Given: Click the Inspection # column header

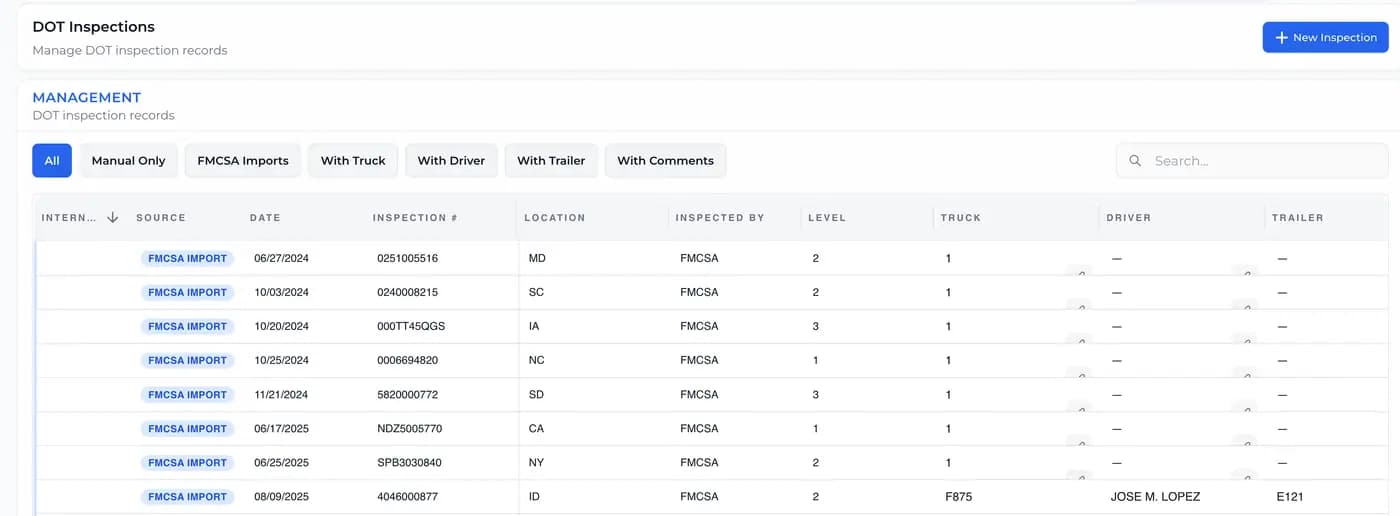Looking at the screenshot, I should (x=414, y=218).
